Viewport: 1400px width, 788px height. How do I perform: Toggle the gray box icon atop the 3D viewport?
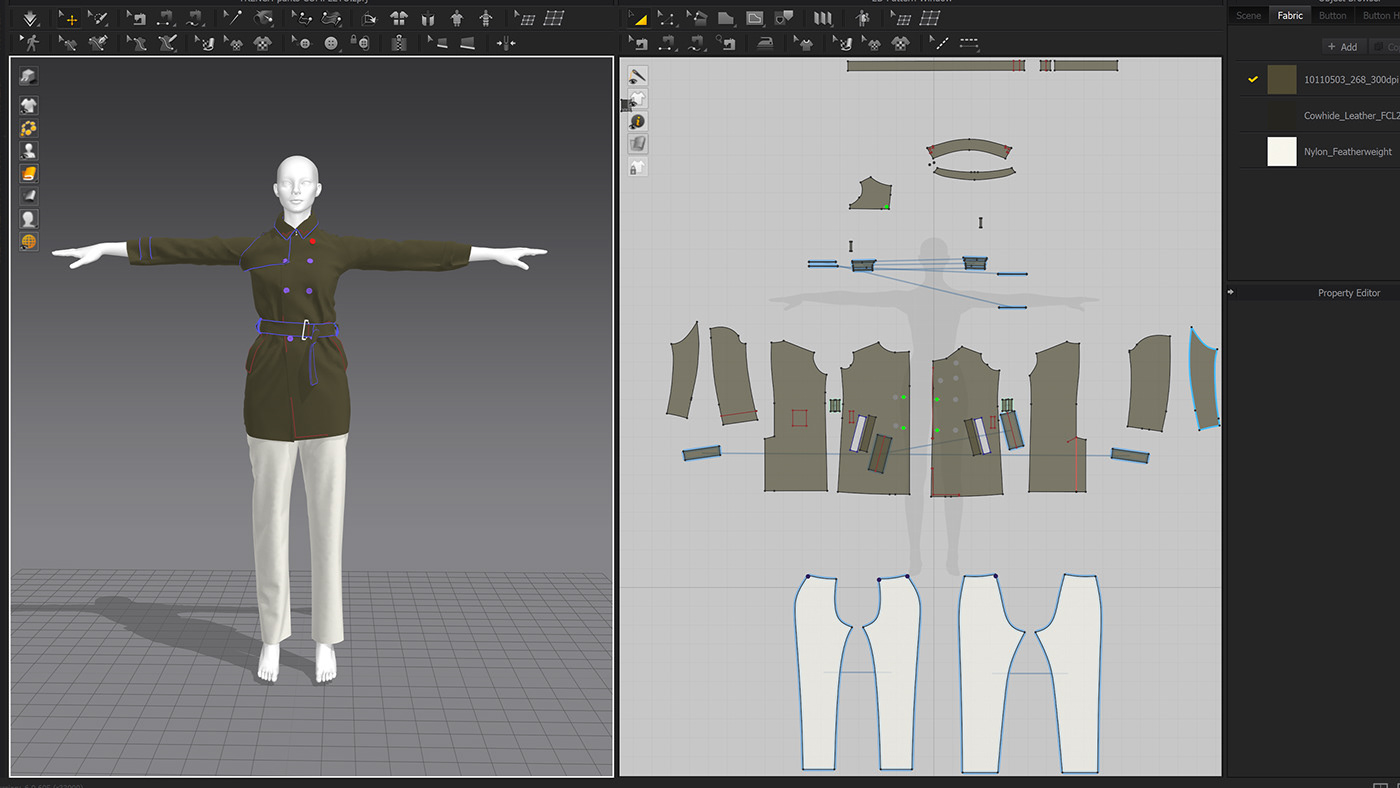click(x=28, y=77)
